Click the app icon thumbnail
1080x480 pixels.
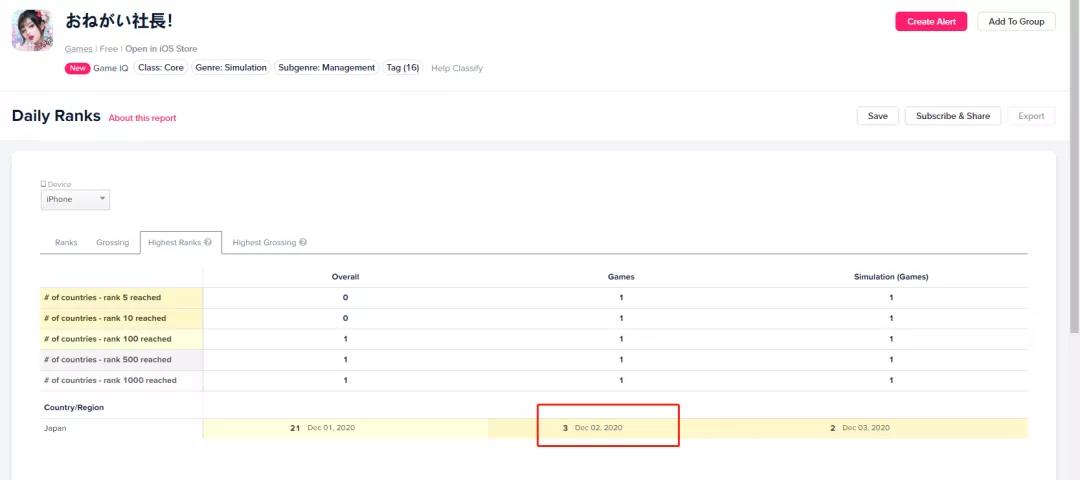32,30
